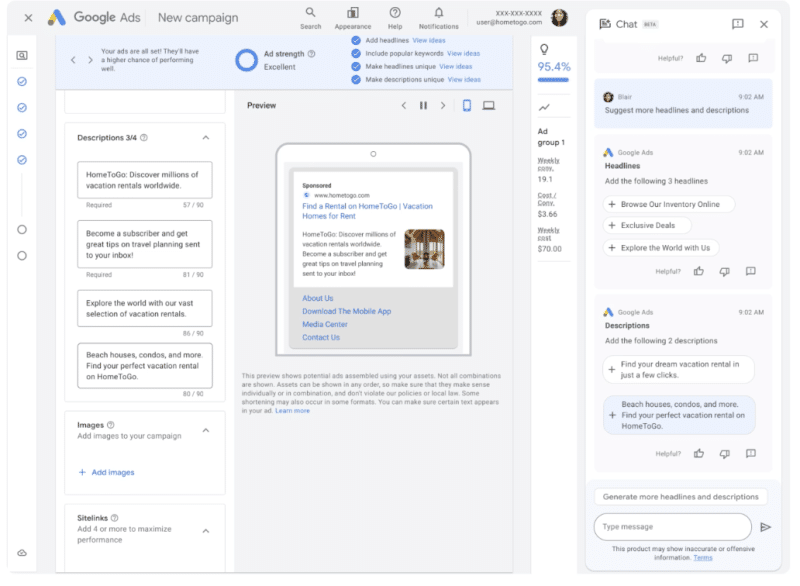Click the ad preview vacation photo thumbnail
Image resolution: width=800 pixels, height=586 pixels.
tap(424, 249)
